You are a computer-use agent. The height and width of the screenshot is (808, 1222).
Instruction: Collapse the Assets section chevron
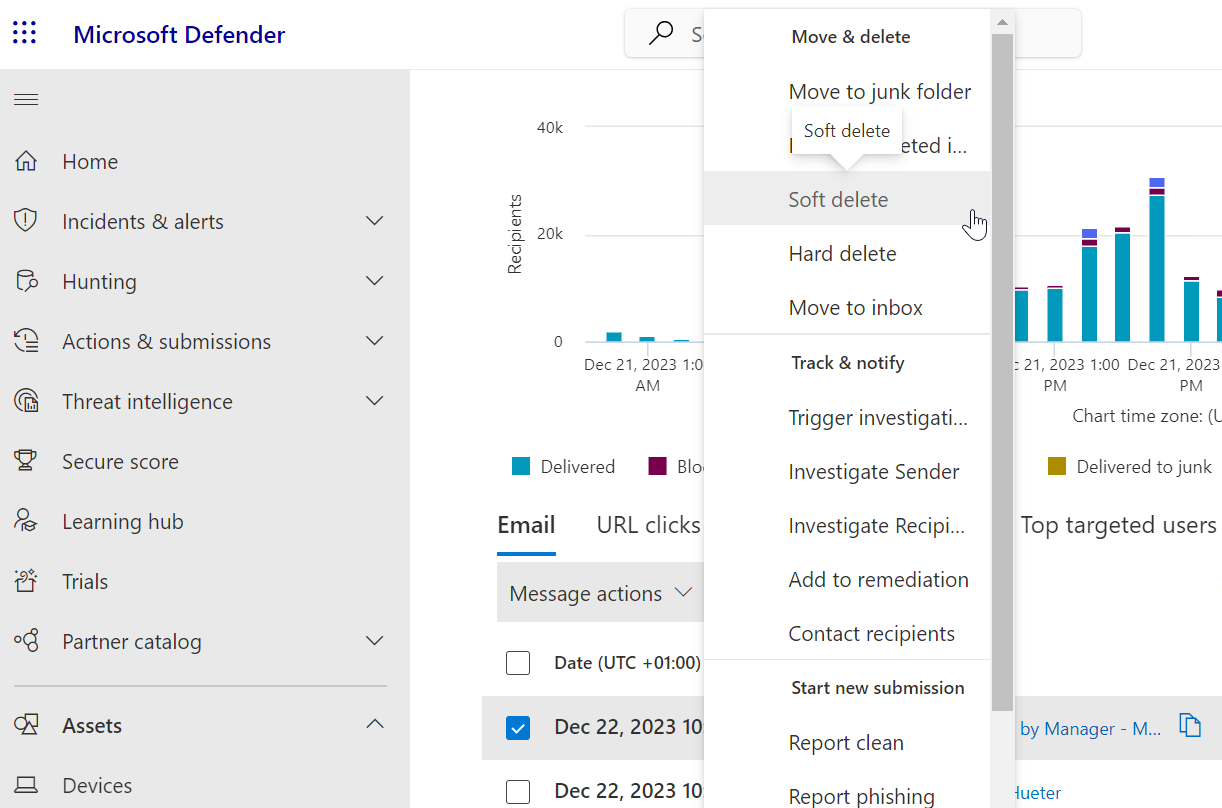(x=375, y=724)
